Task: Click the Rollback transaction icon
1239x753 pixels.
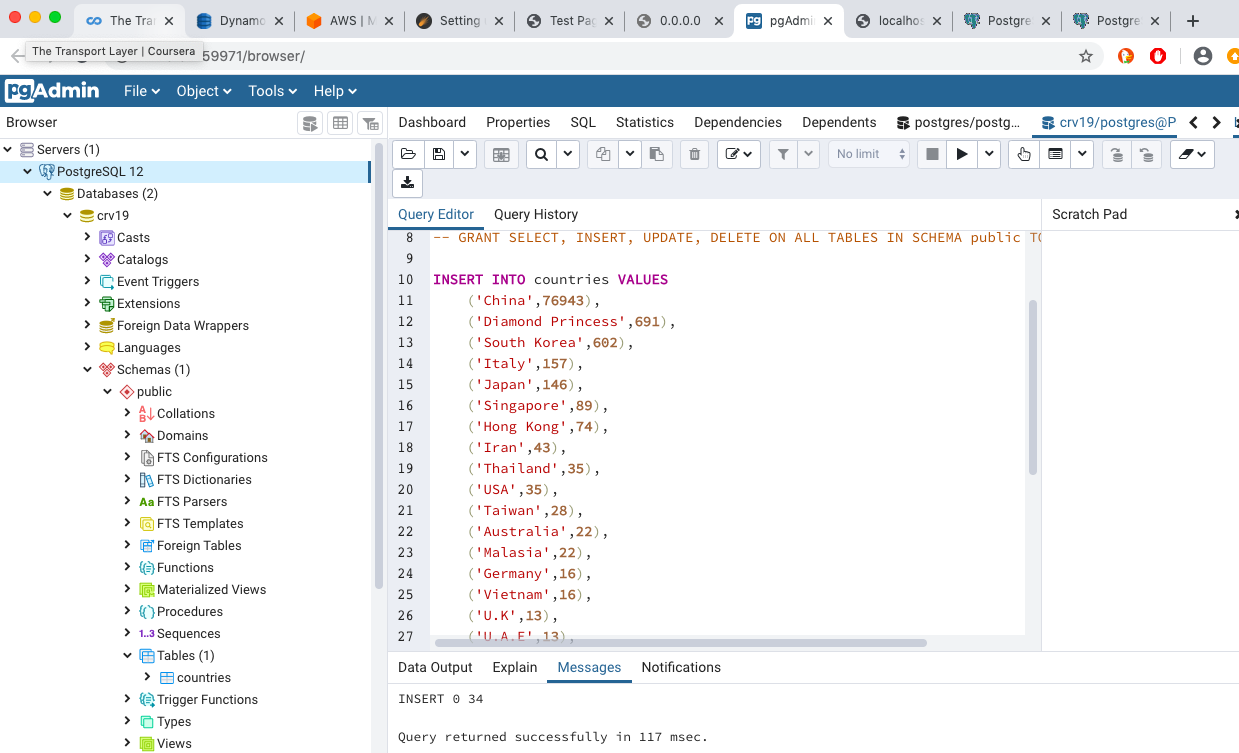Action: tap(1147, 154)
